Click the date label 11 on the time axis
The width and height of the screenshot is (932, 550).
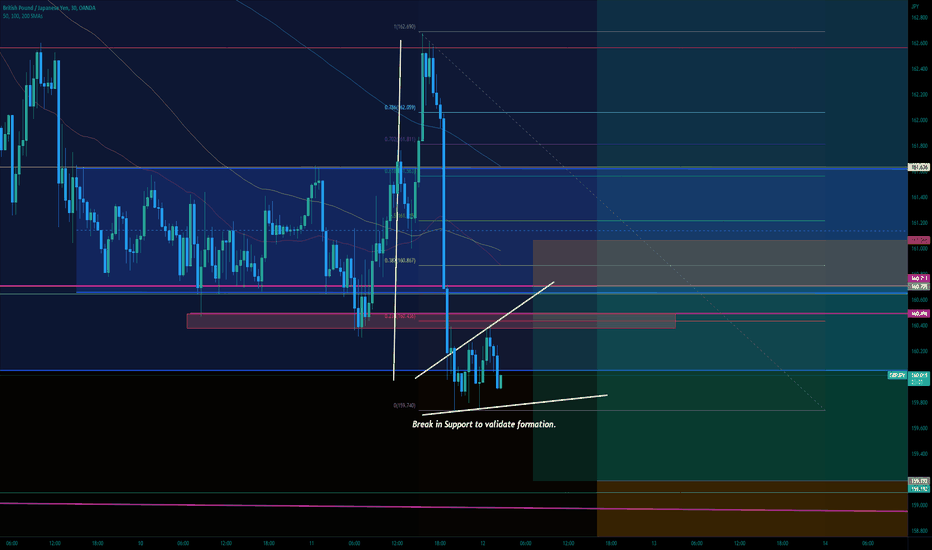(x=311, y=543)
